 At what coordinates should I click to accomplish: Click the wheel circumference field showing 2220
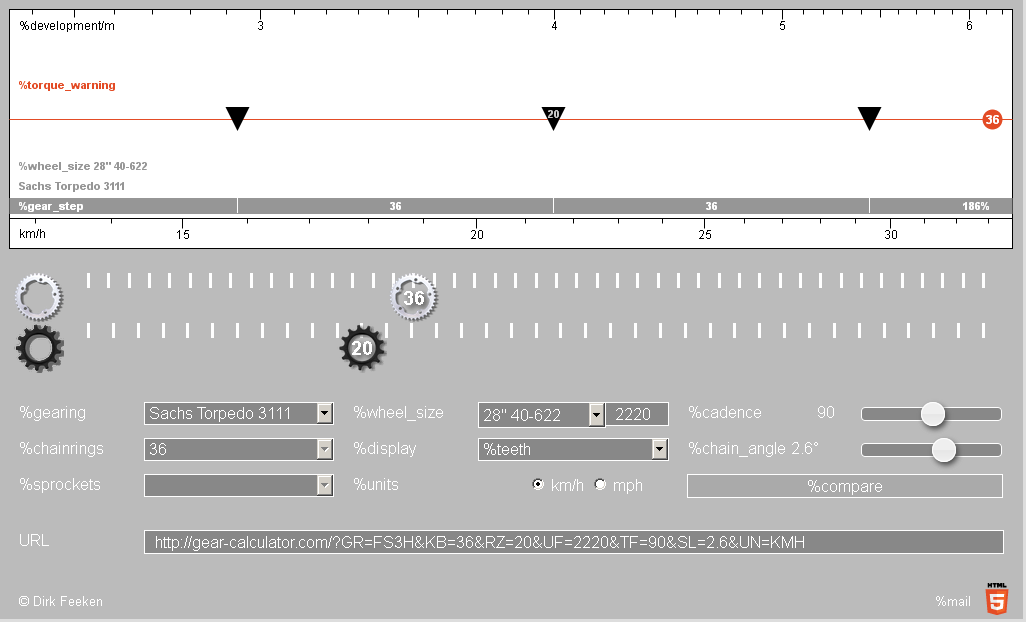[x=637, y=414]
